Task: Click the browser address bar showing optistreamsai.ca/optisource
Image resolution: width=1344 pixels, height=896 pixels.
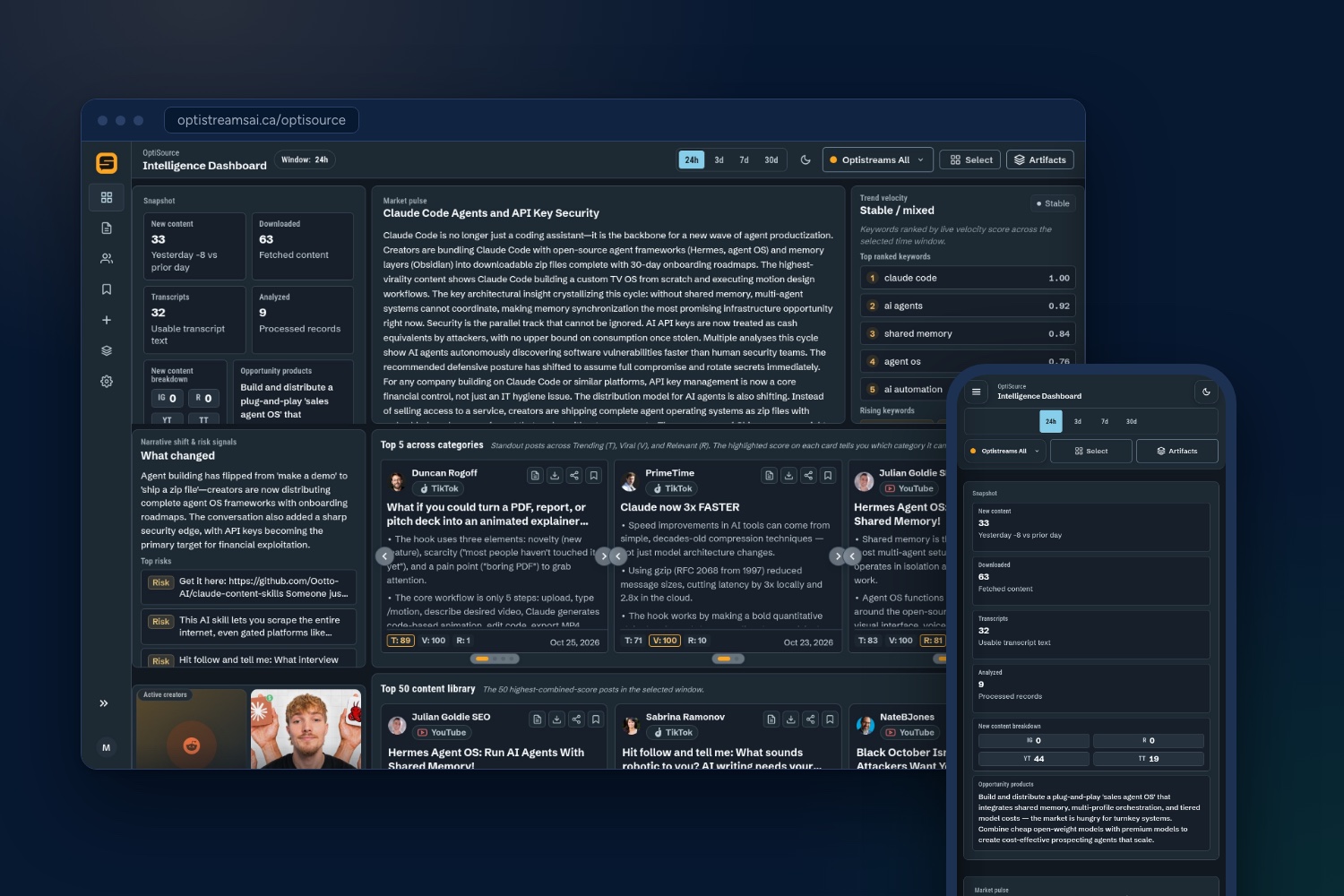Action: tap(262, 120)
